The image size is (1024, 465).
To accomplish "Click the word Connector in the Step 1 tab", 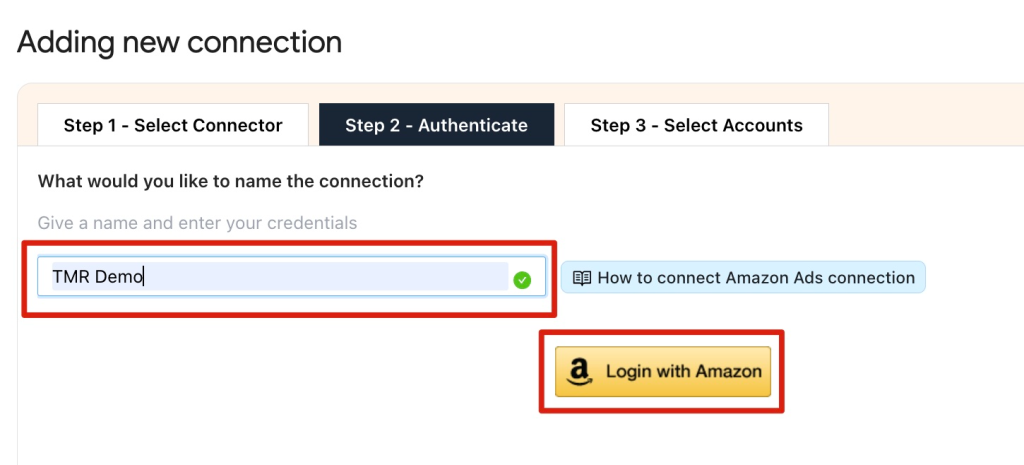I will [x=239, y=126].
